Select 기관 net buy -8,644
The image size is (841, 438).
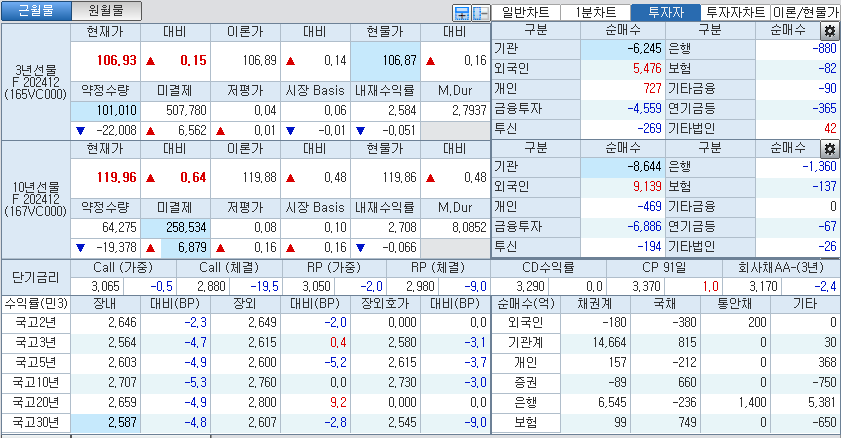tap(623, 167)
